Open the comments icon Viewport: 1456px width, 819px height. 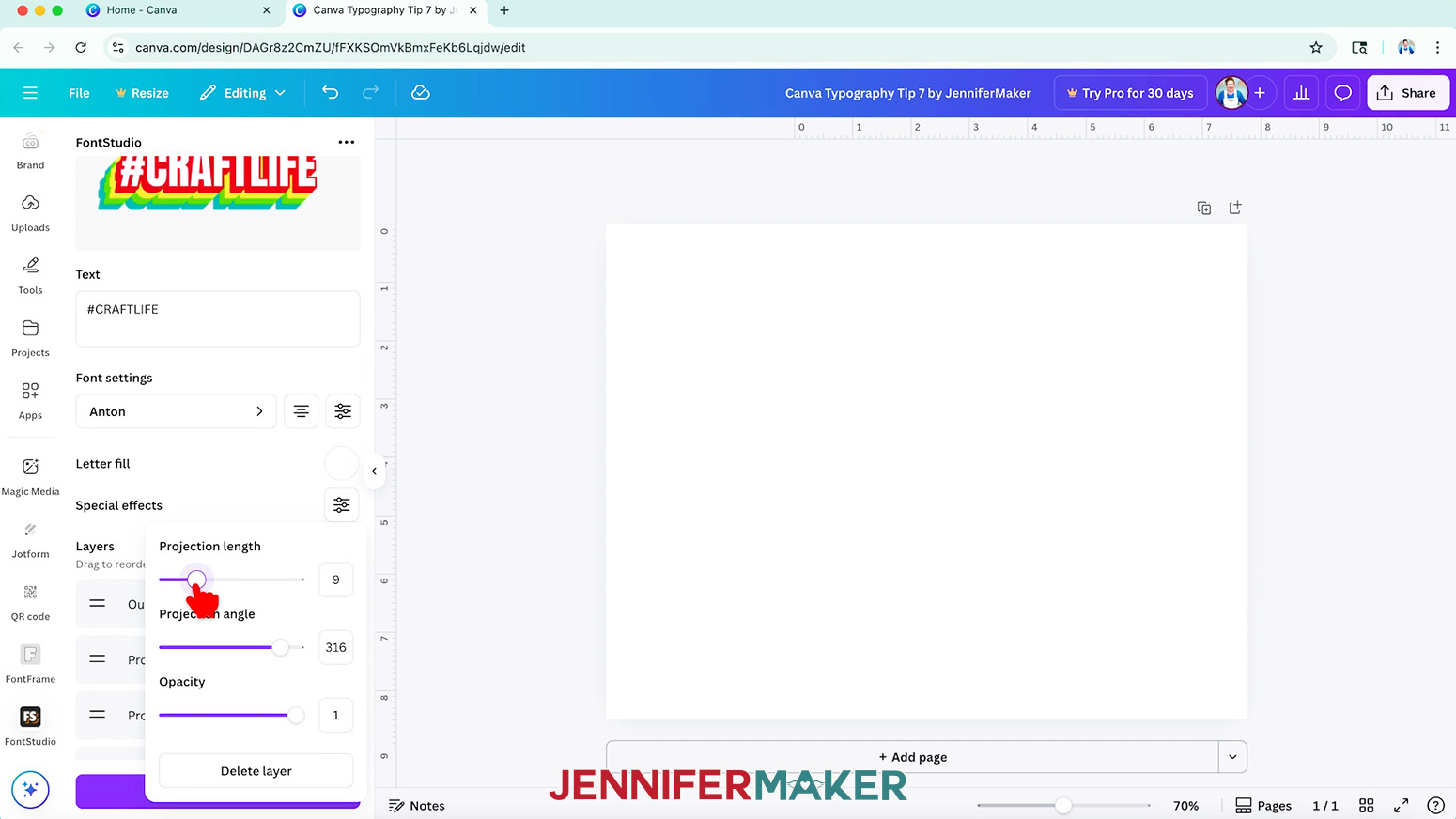pyautogui.click(x=1342, y=93)
